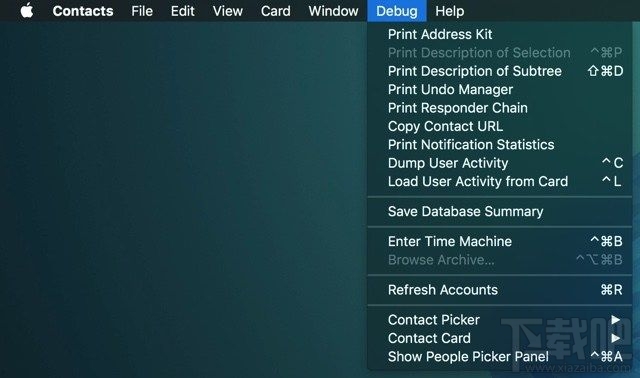Expand the Contact Card submenu arrow
Screen dimensions: 640x378
tap(615, 338)
